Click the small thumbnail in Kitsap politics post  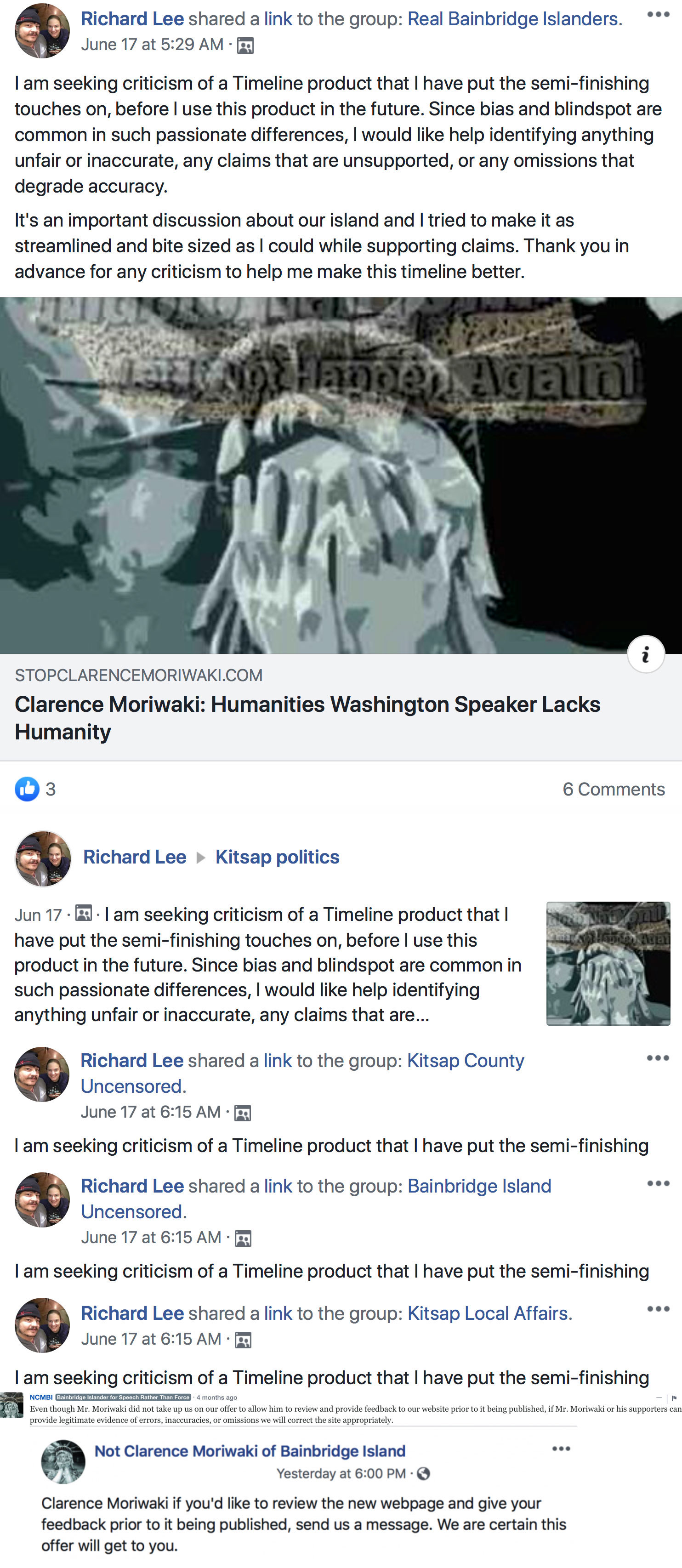pyautogui.click(x=608, y=963)
